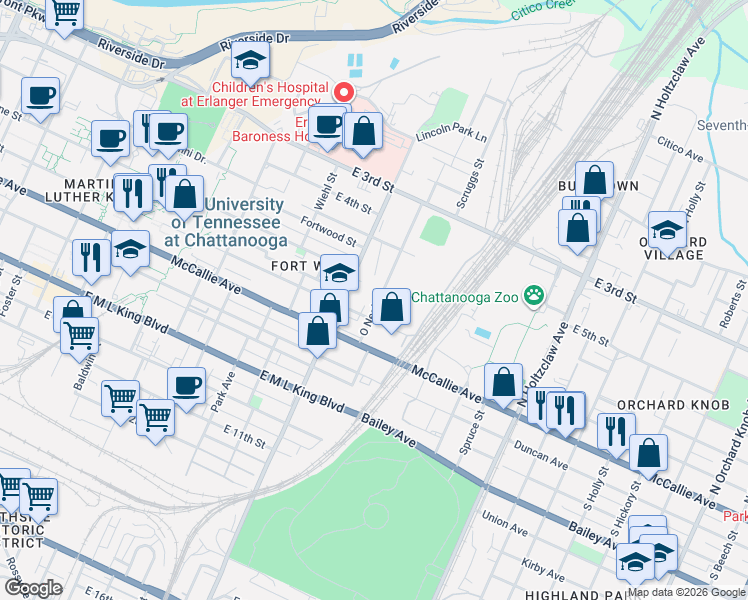Open shopping bag marker below Bushtown restaurant marker
This screenshot has width=748, height=600.
(577, 228)
